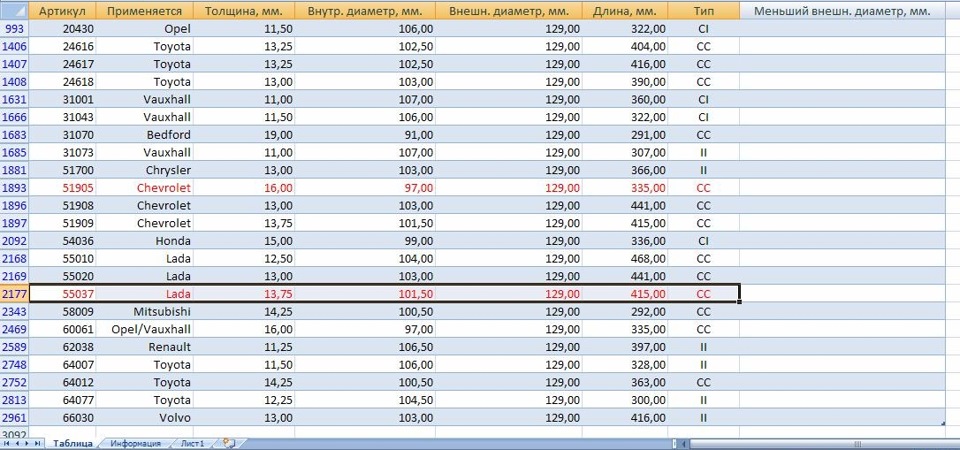Click the Внешн. диаметр, мм. column header
Image resolution: width=960 pixels, height=450 pixels.
(x=509, y=10)
